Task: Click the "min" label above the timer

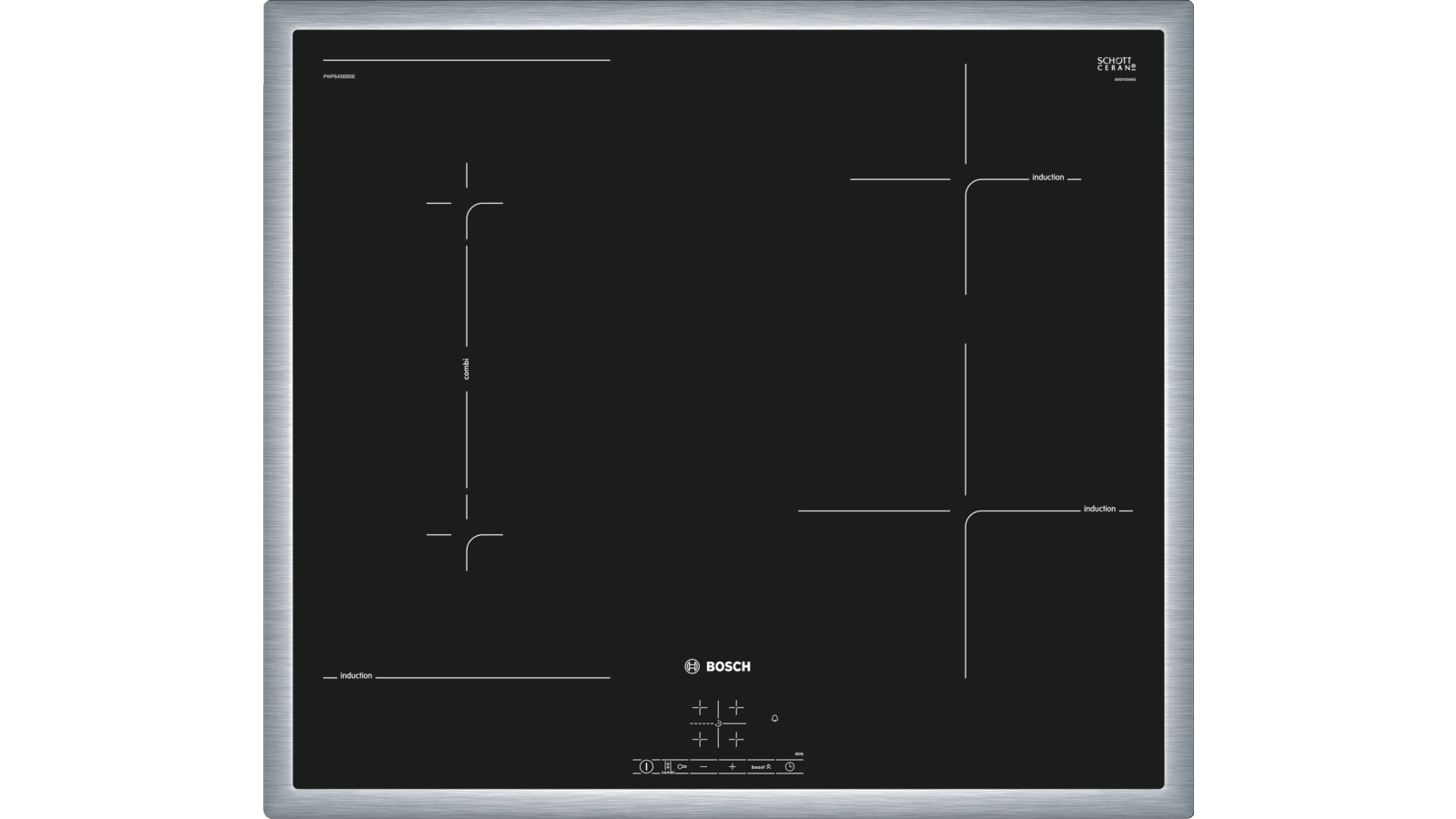Action: click(x=799, y=753)
